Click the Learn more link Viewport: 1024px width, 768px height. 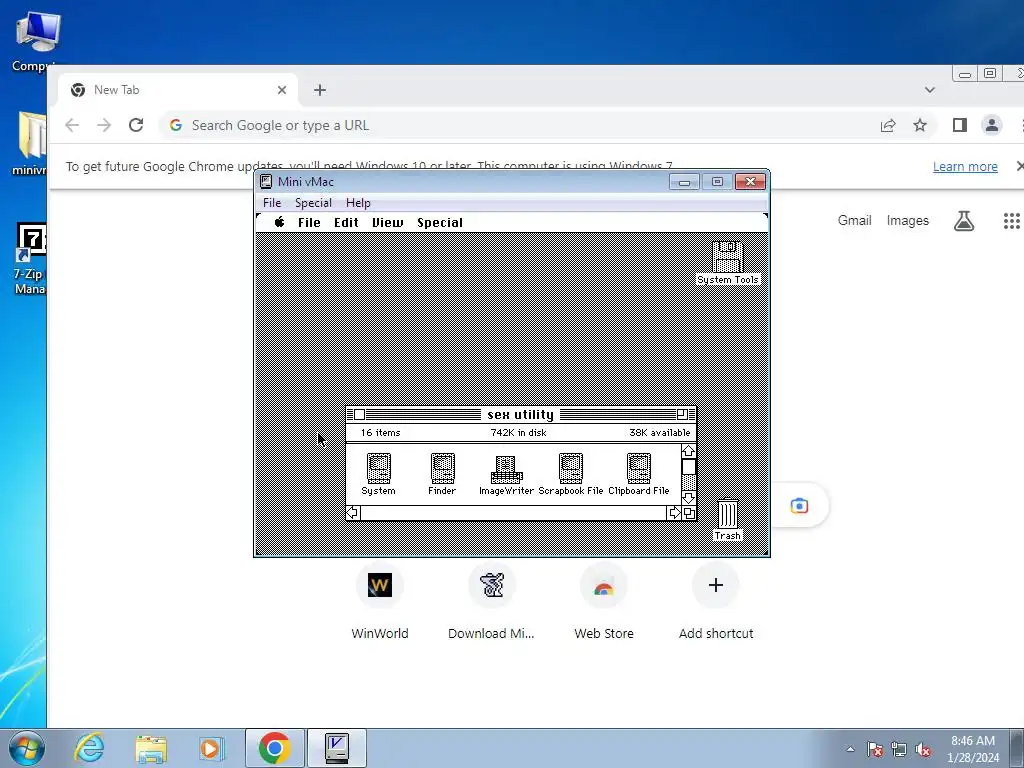pos(965,167)
